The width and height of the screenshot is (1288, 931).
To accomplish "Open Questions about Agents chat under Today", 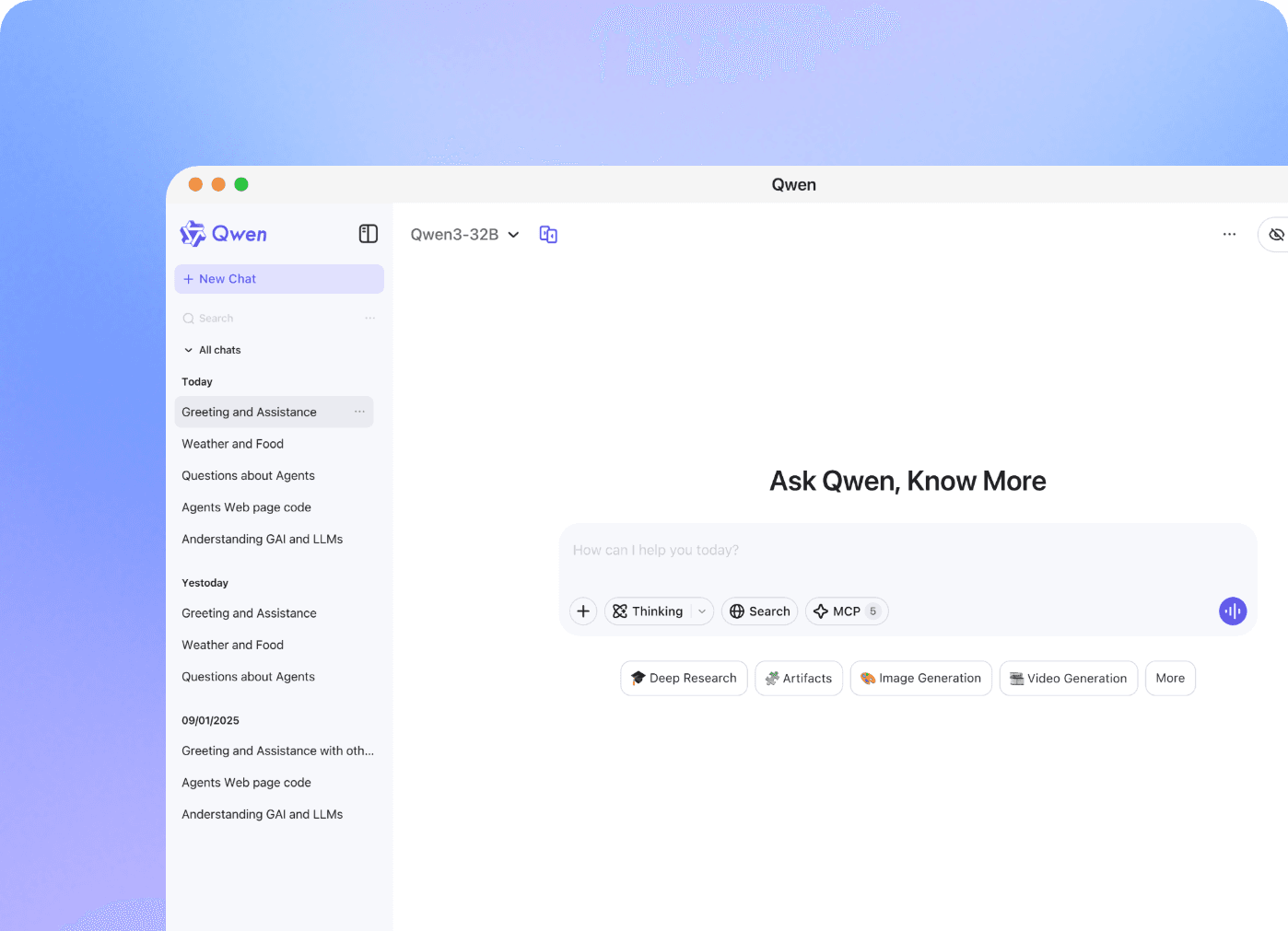I will (248, 476).
